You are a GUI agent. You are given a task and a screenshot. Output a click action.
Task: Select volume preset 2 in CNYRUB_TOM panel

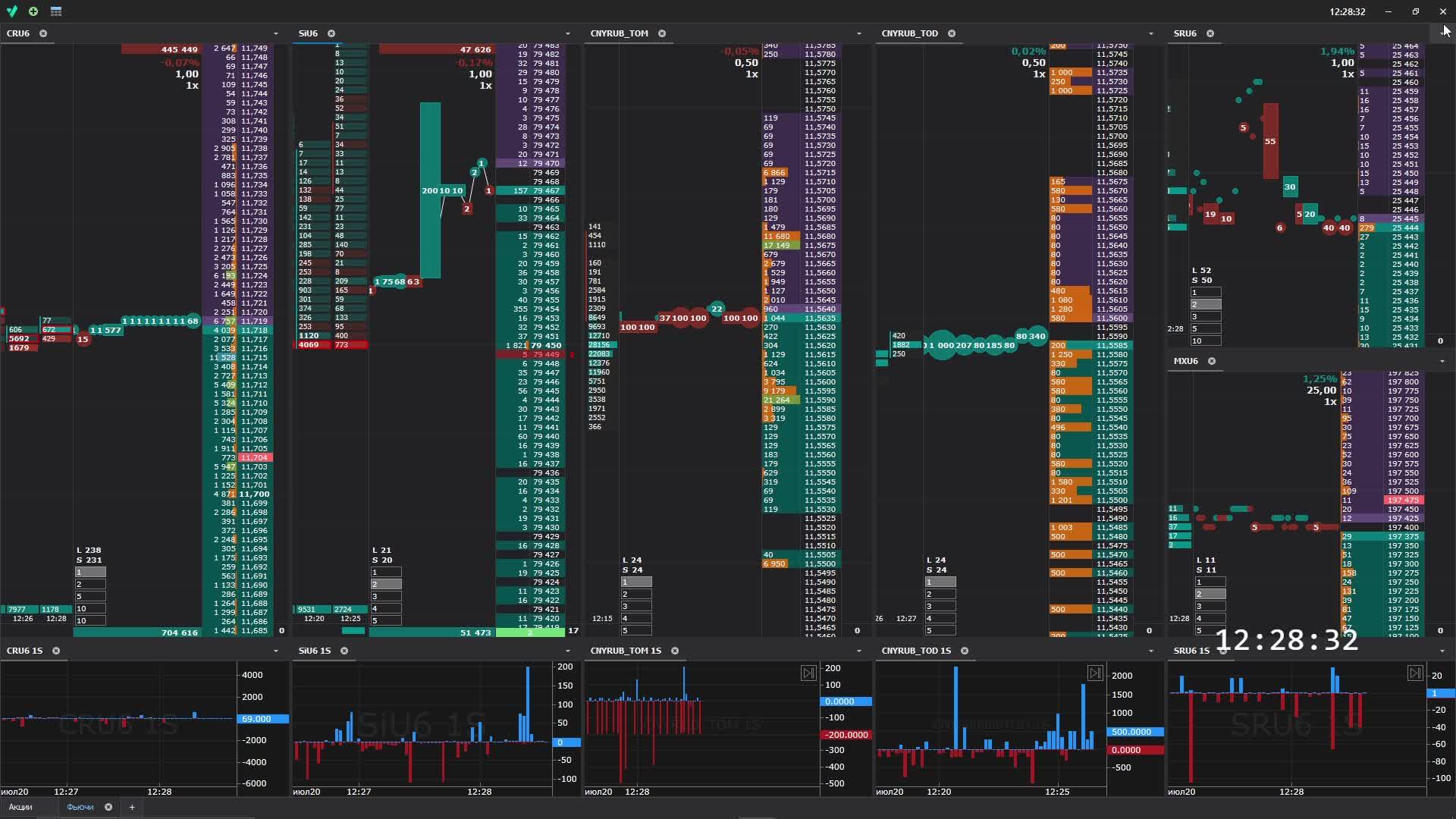click(x=636, y=594)
